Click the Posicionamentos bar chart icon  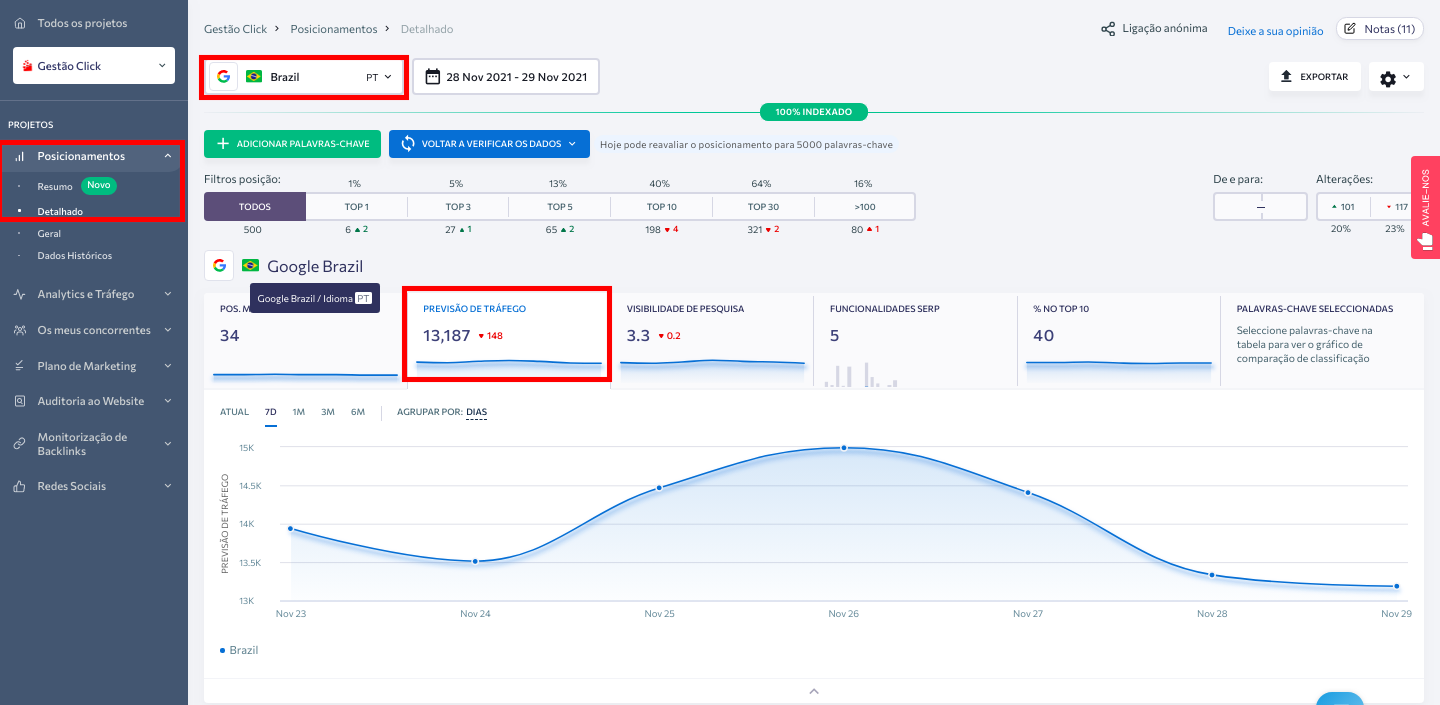19,156
